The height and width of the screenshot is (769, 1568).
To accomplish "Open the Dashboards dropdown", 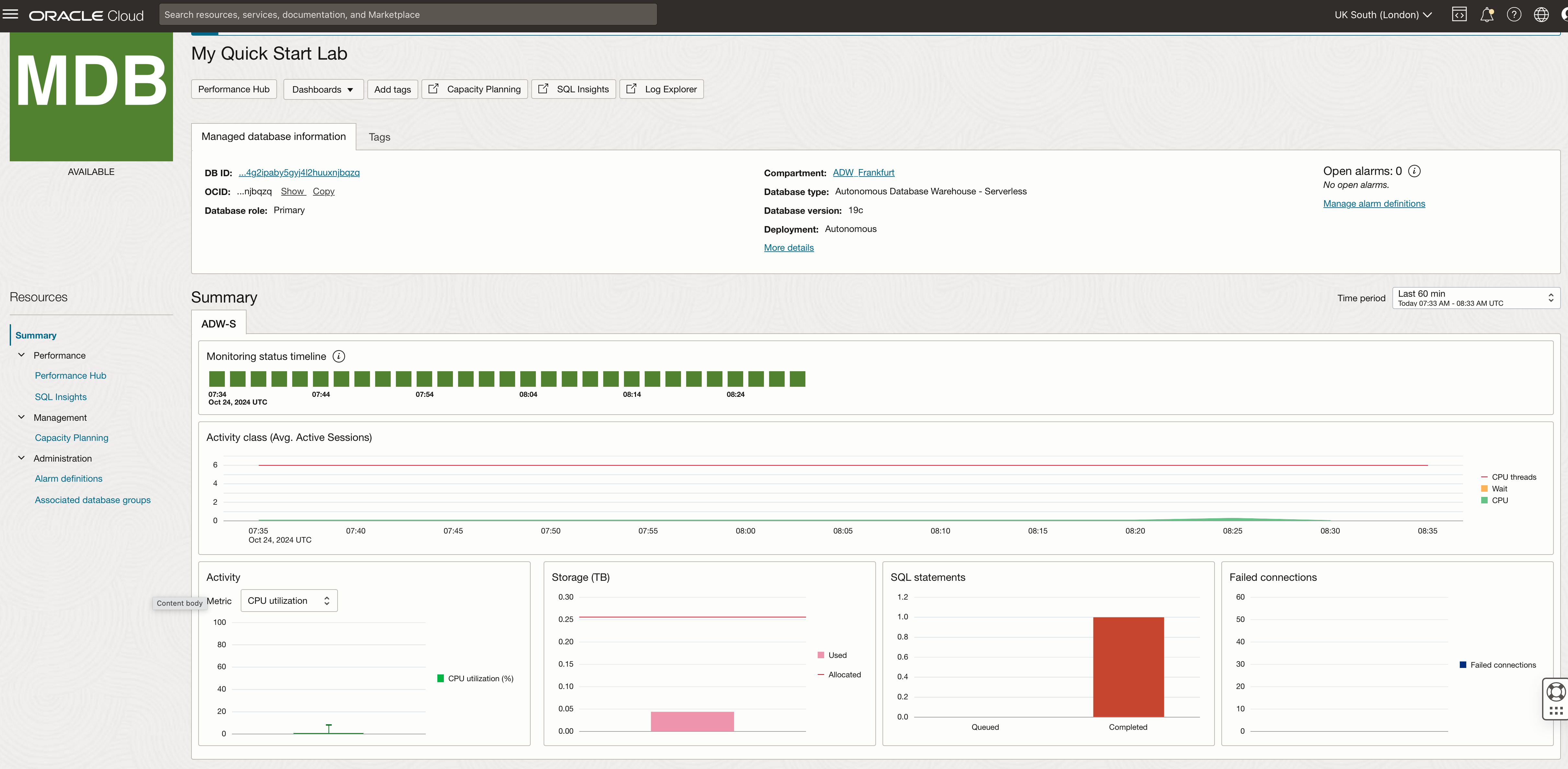I will pyautogui.click(x=323, y=89).
